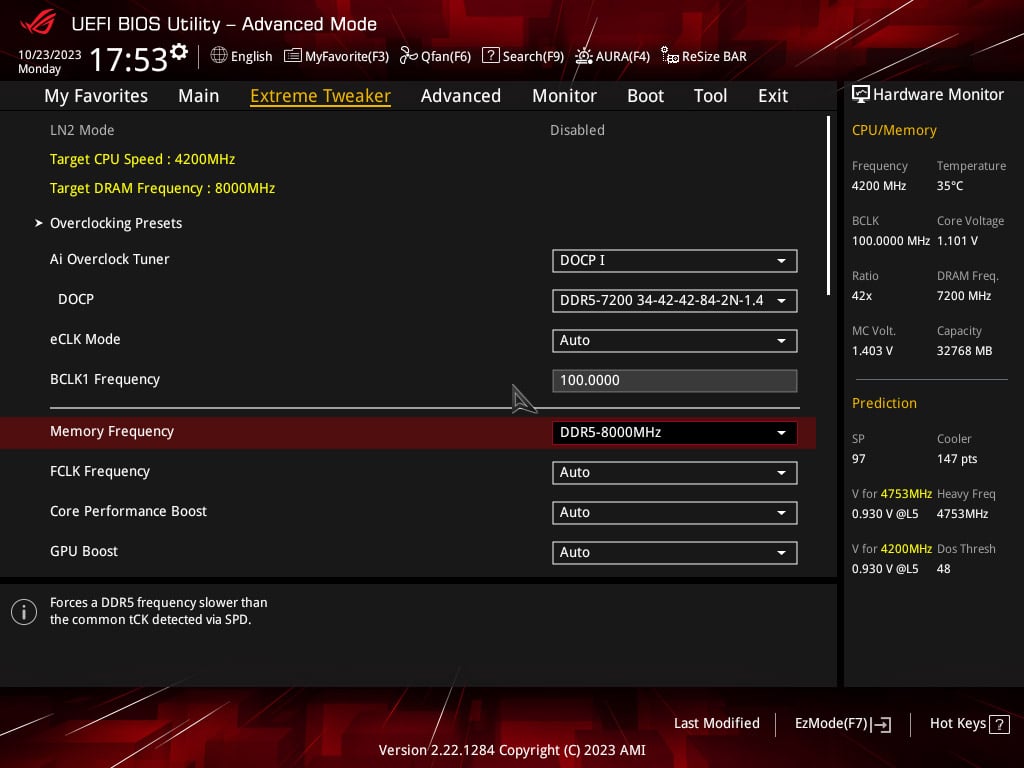
Task: Open the DOCP profile dropdown
Action: click(x=674, y=300)
